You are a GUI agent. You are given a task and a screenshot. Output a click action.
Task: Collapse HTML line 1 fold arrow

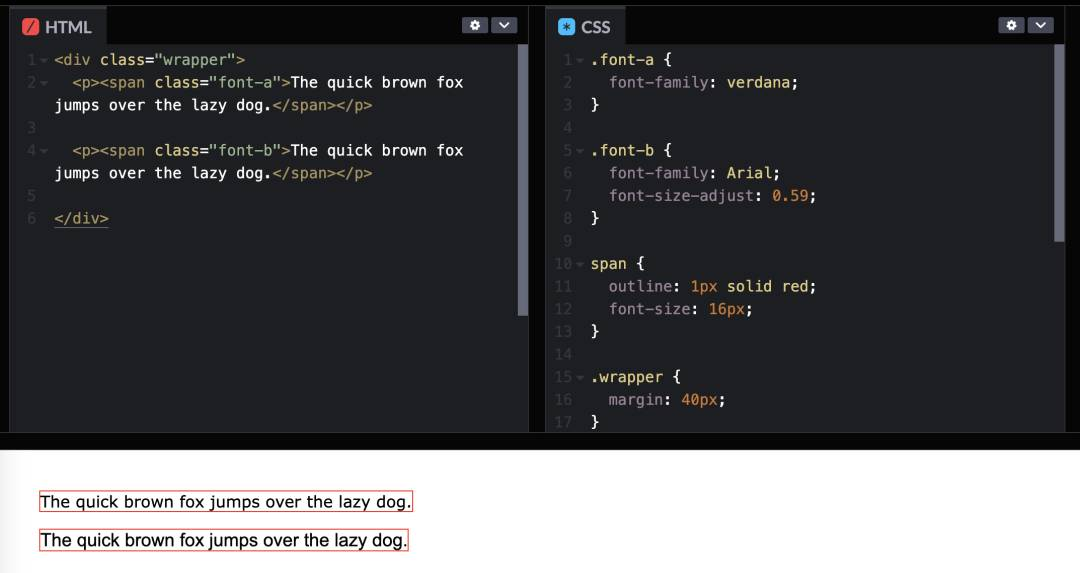pyautogui.click(x=44, y=61)
